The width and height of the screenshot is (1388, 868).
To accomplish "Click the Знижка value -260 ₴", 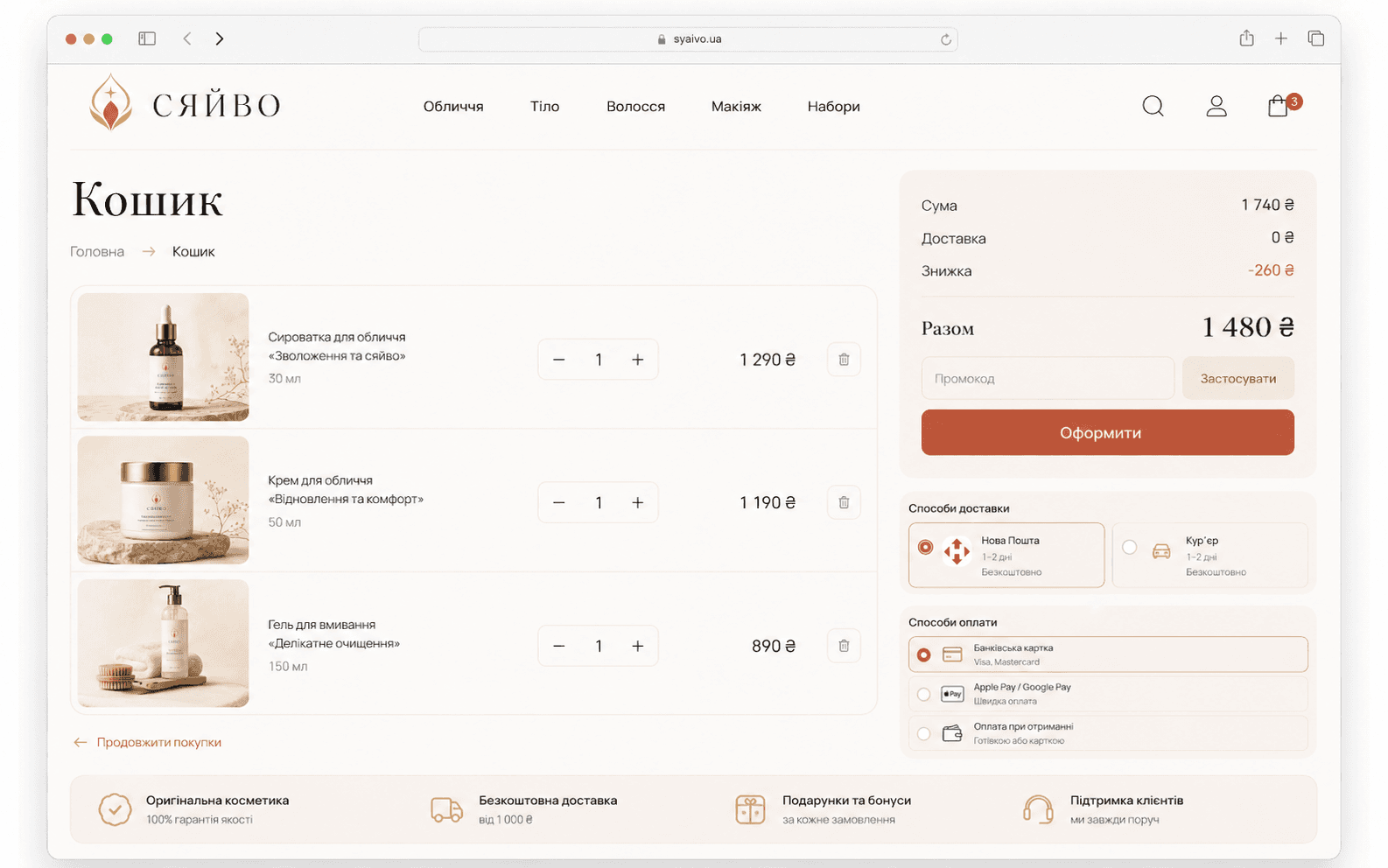I will click(1271, 270).
